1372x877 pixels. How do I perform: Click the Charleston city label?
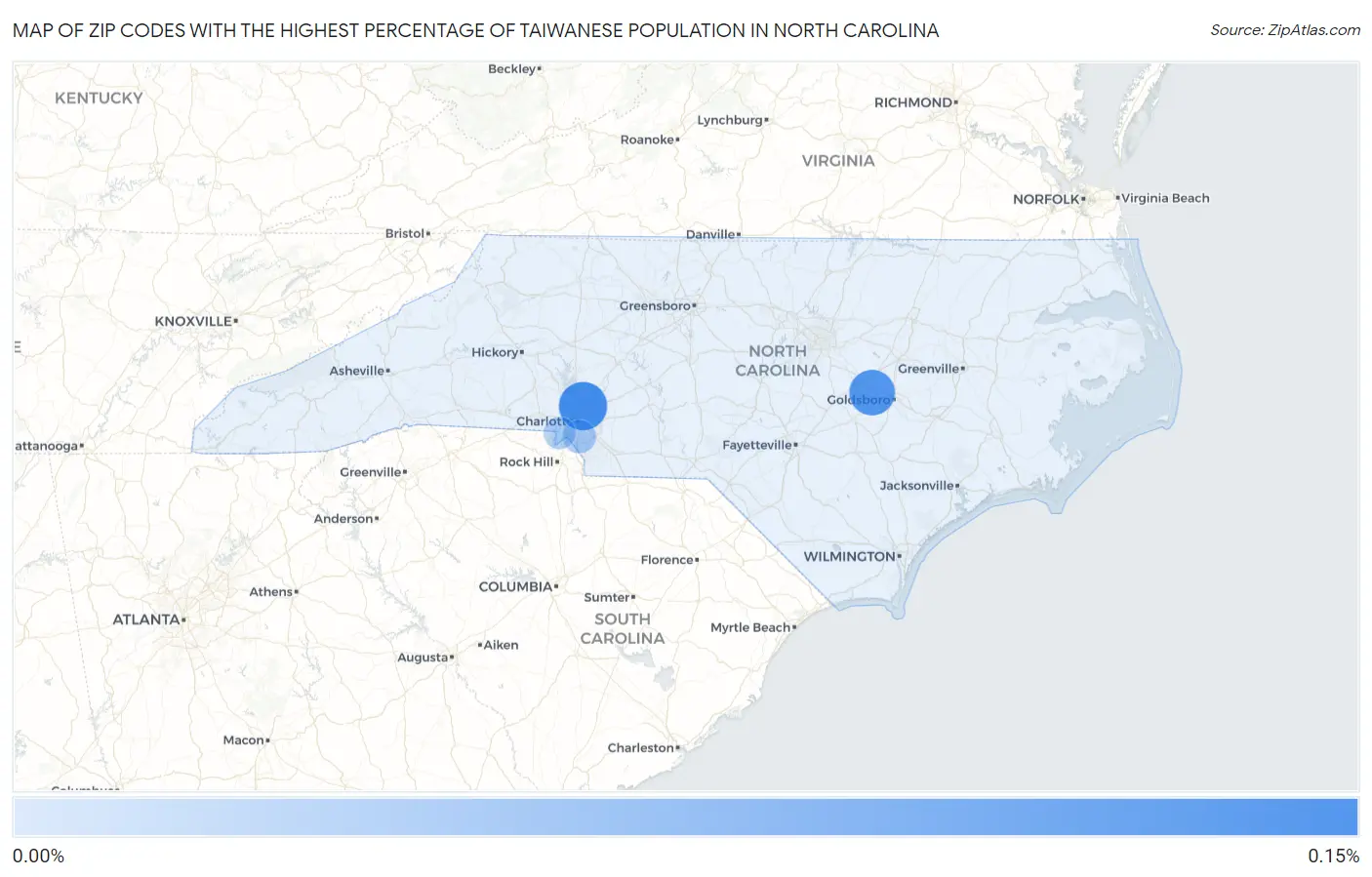pyautogui.click(x=641, y=747)
